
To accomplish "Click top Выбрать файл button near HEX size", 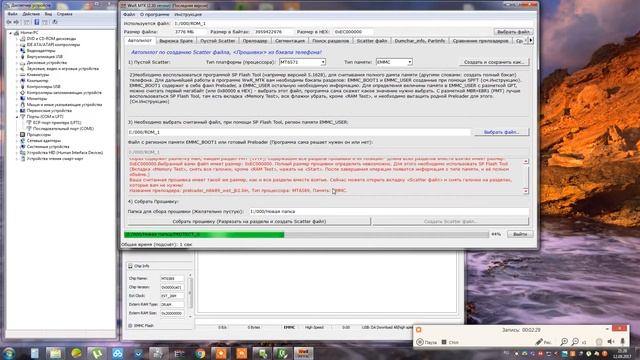I will [513, 32].
